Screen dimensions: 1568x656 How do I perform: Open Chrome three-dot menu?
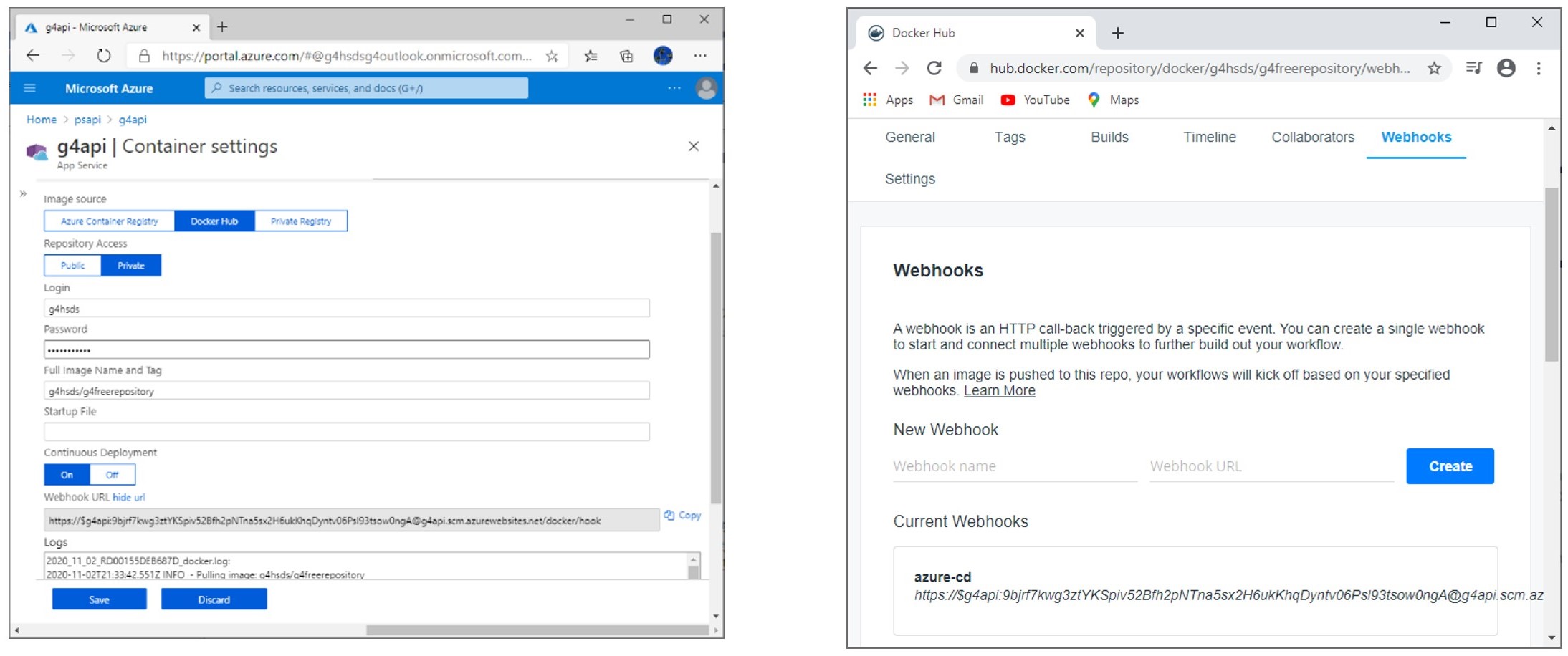point(1539,68)
